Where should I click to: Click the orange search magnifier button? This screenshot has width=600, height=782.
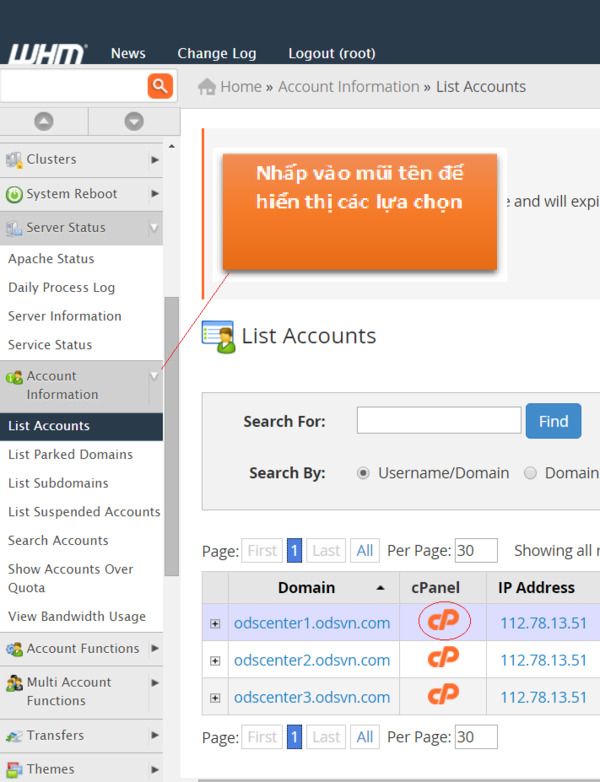(160, 85)
